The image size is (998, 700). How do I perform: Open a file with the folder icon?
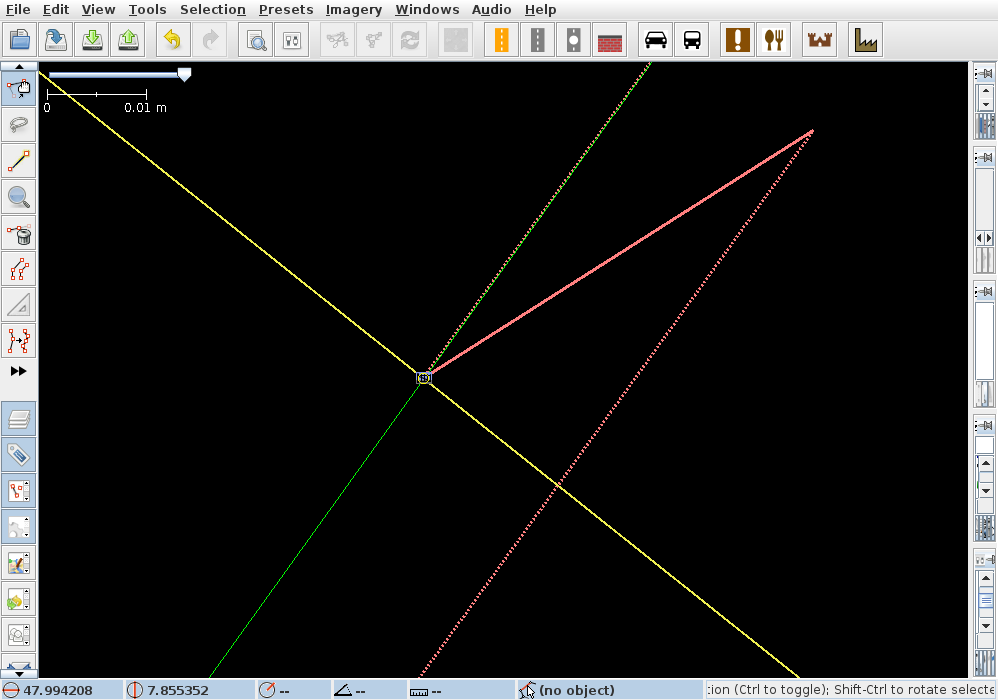coord(20,40)
